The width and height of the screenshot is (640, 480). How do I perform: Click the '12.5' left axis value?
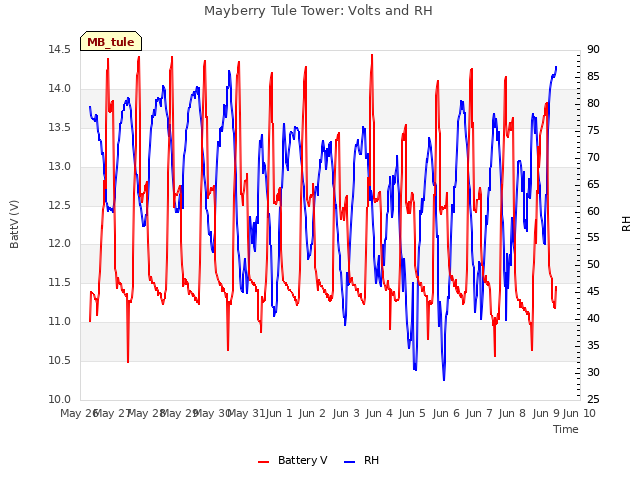click(59, 205)
